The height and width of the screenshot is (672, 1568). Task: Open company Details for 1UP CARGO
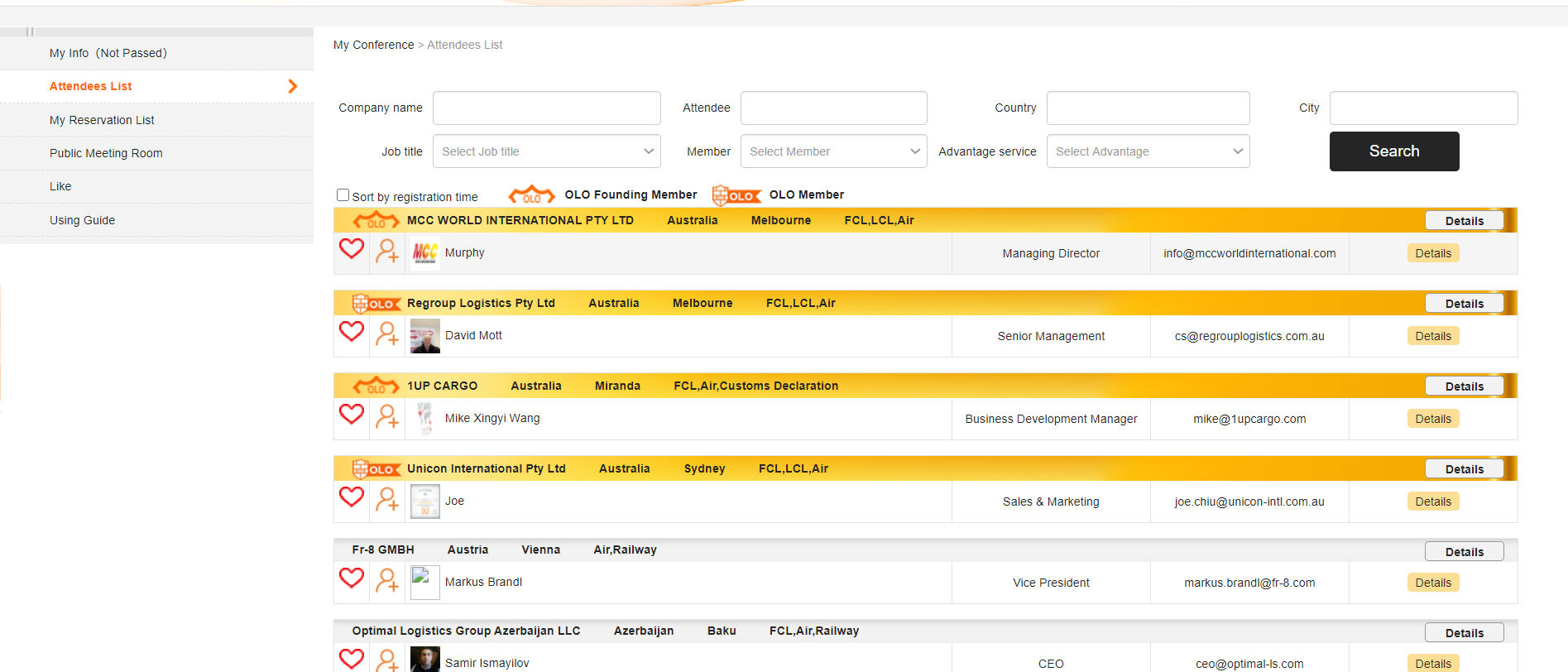point(1465,386)
